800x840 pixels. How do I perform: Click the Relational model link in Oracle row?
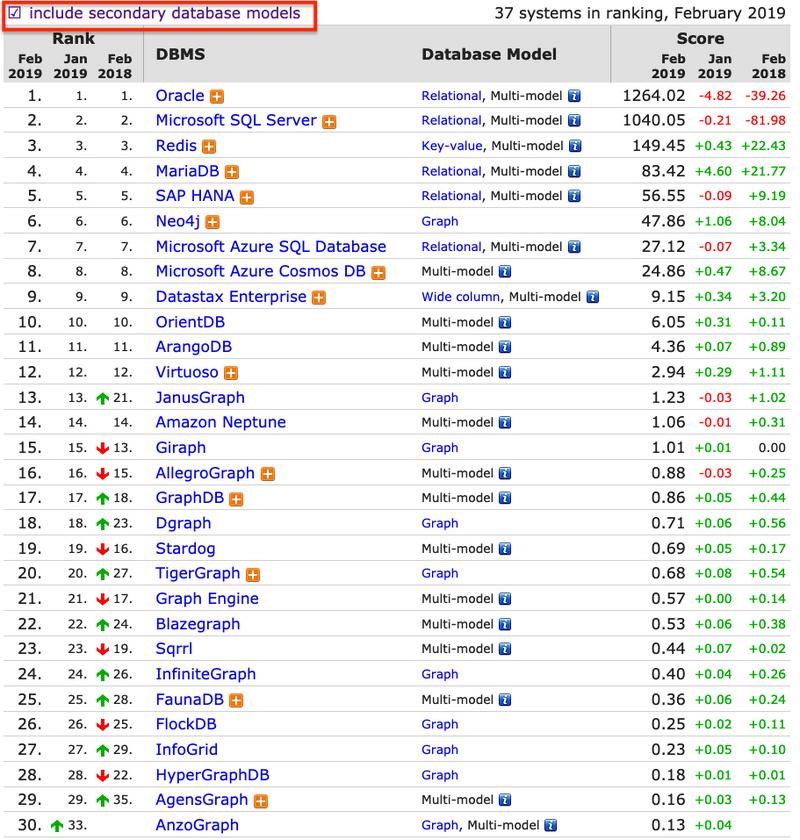pos(451,96)
